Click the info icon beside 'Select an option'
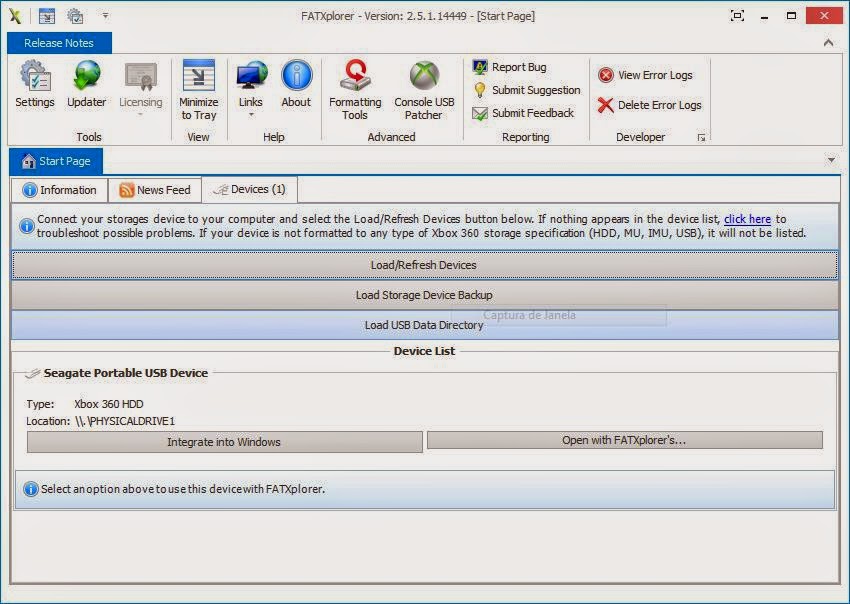The image size is (850, 604). pos(31,489)
